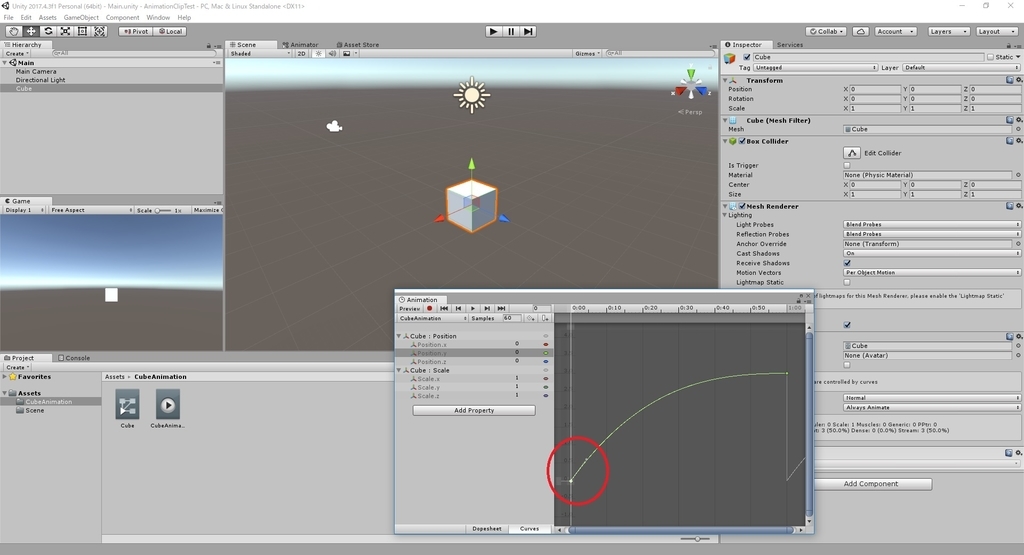The width and height of the screenshot is (1024, 555).
Task: Open the Gizmos dropdown
Action: (588, 54)
